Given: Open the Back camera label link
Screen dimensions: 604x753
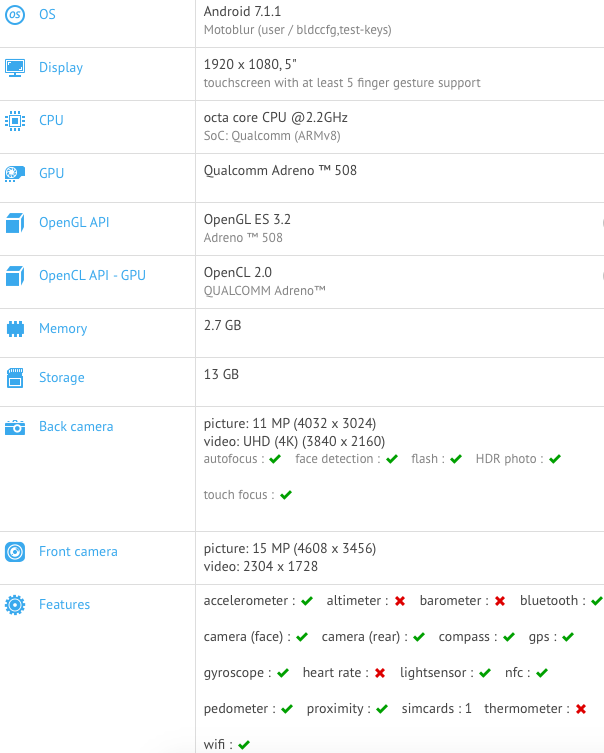Looking at the screenshot, I should (x=76, y=427).
